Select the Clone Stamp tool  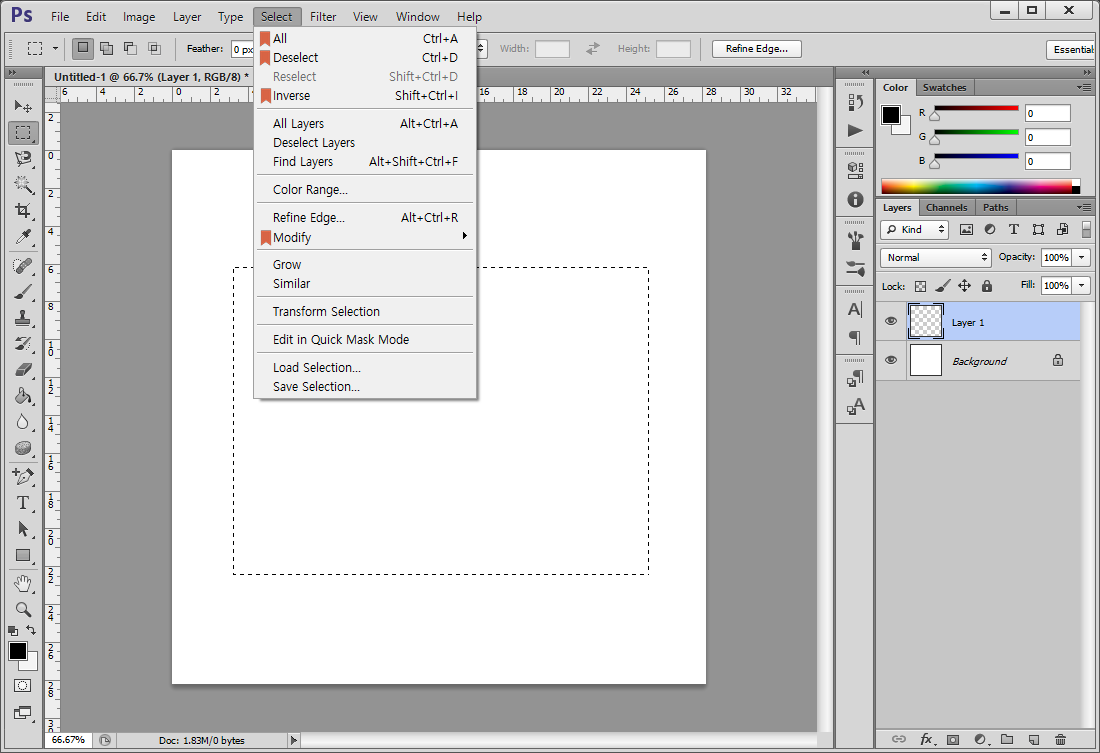[23, 318]
